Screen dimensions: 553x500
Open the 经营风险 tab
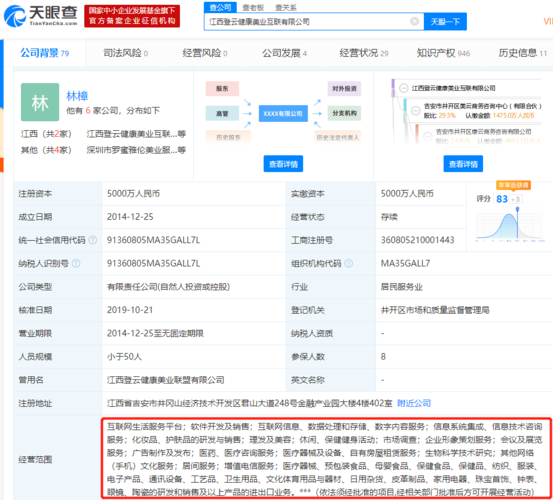pyautogui.click(x=205, y=53)
